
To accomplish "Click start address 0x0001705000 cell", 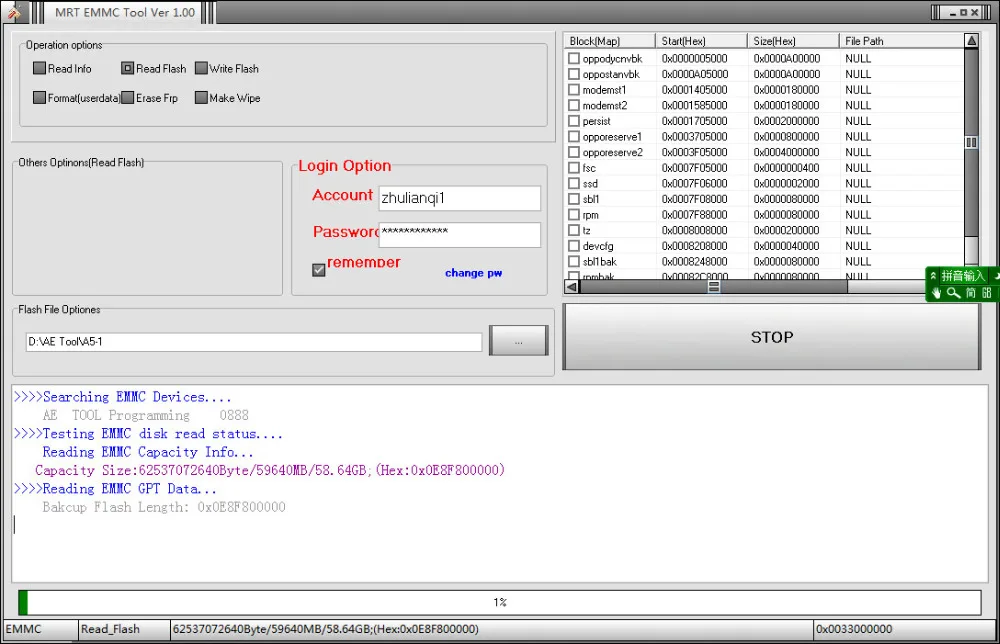I will [x=695, y=121].
